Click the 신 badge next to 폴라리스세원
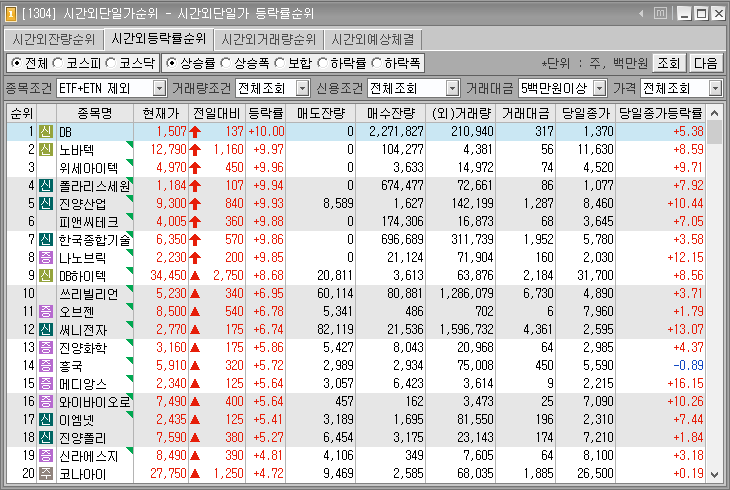This screenshot has height=490, width=730. click(x=46, y=186)
